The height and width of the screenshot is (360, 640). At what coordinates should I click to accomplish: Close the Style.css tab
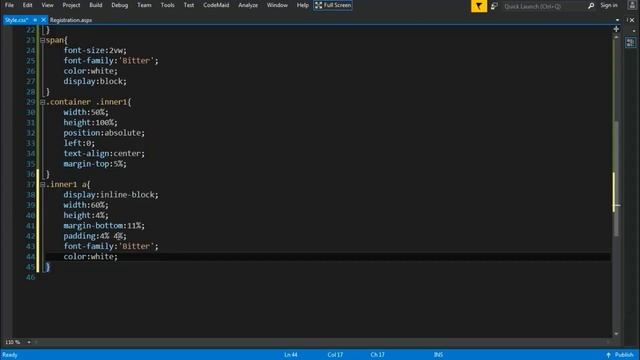pos(43,20)
